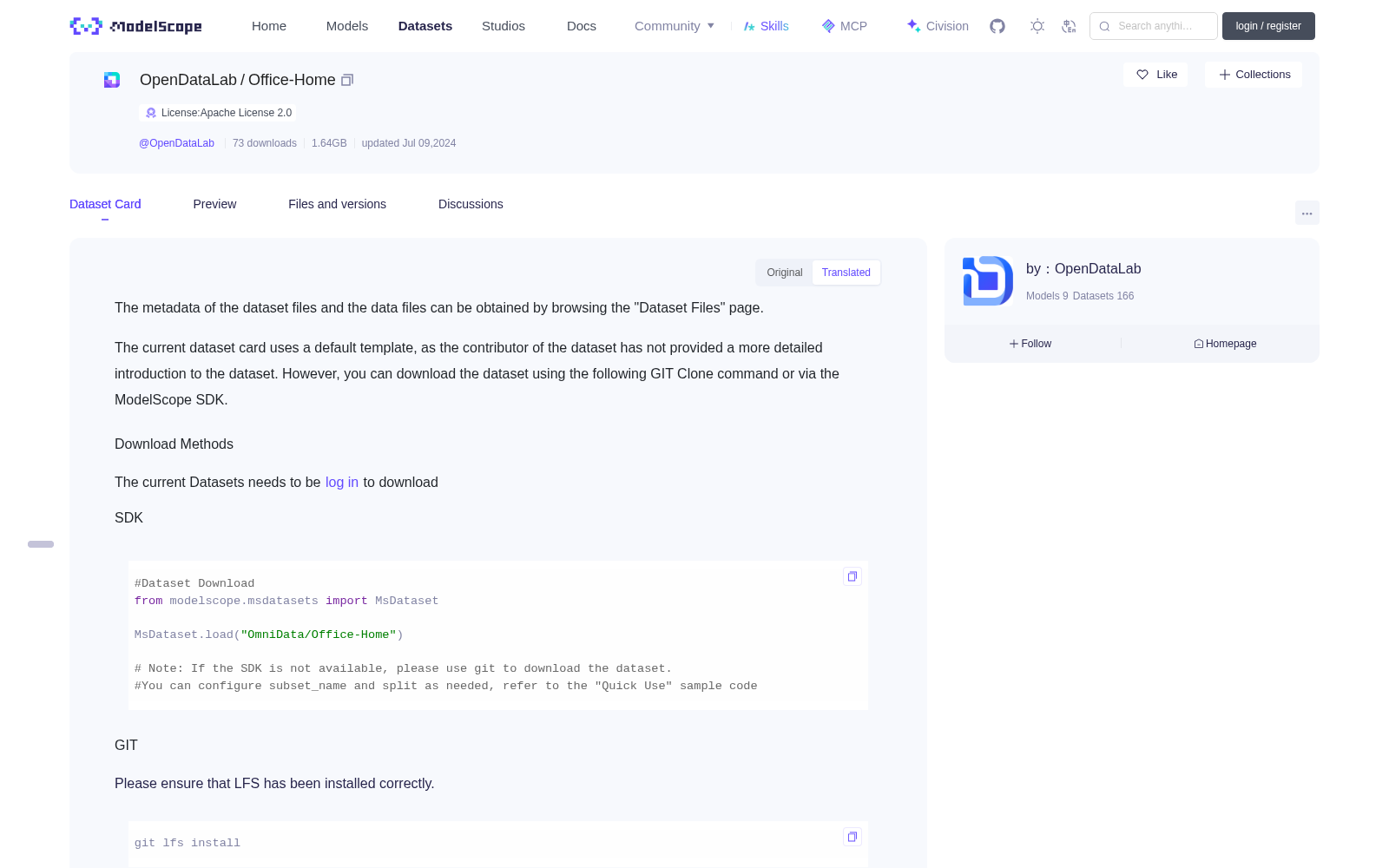Image resolution: width=1389 pixels, height=868 pixels.
Task: Click the Apache License 2.0 tag
Action: 218,113
